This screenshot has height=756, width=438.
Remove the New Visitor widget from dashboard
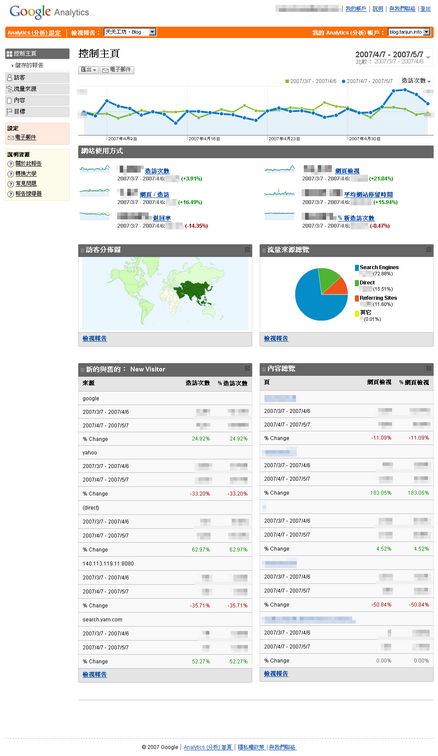(247, 368)
